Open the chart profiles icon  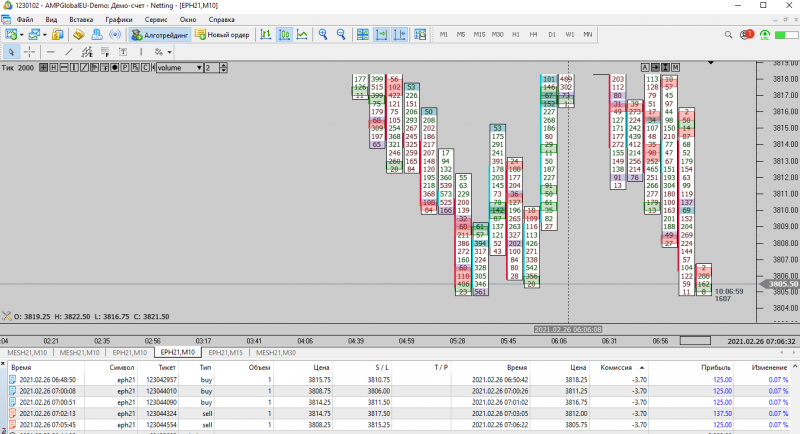coord(34,35)
